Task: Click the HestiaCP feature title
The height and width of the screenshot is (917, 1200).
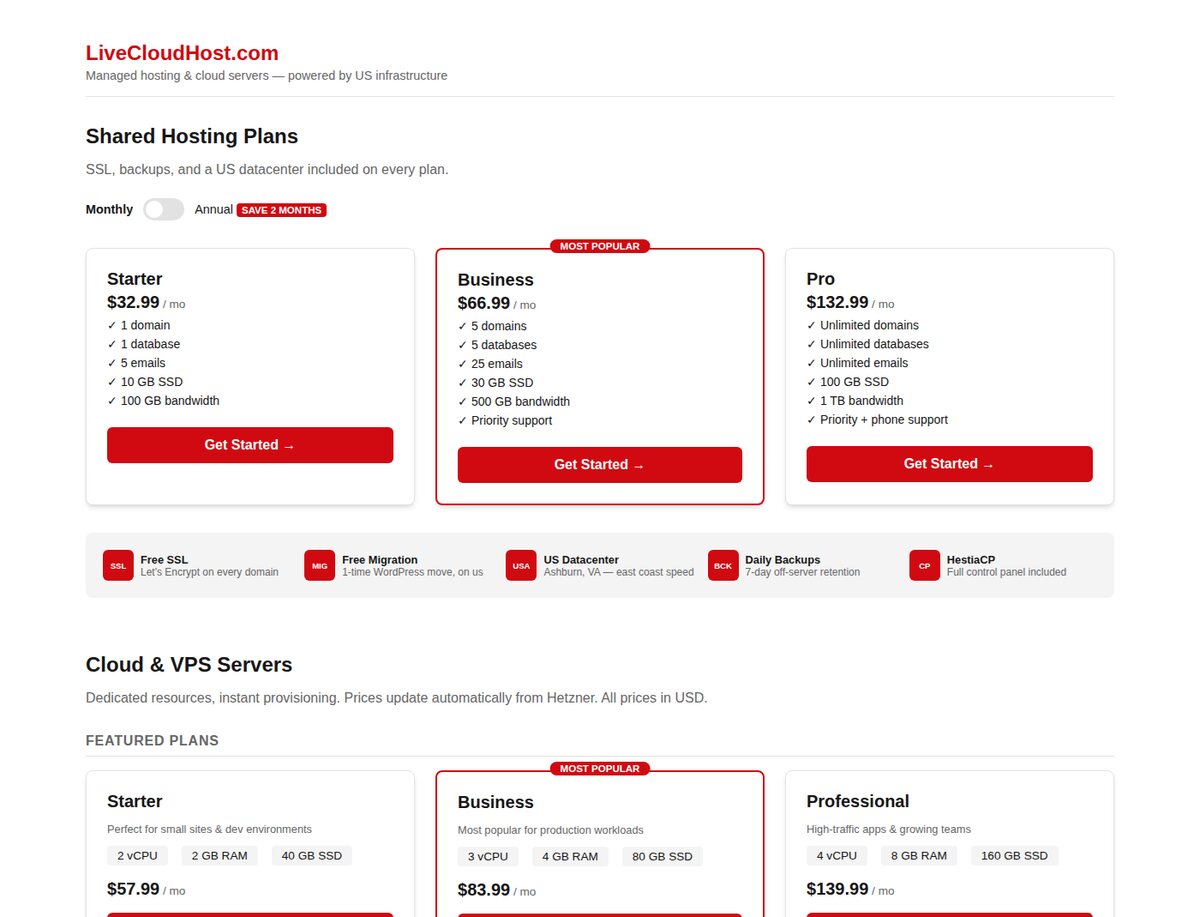Action: coord(971,560)
